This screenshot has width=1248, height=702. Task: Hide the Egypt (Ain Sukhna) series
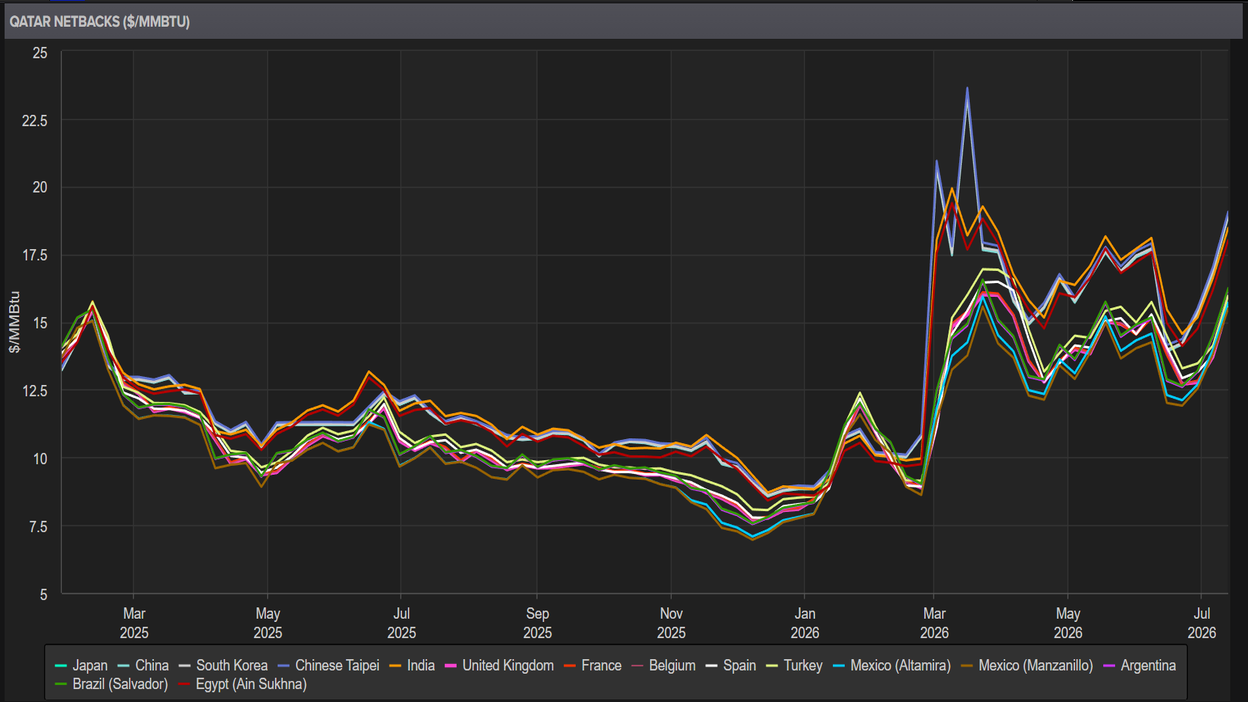click(240, 684)
